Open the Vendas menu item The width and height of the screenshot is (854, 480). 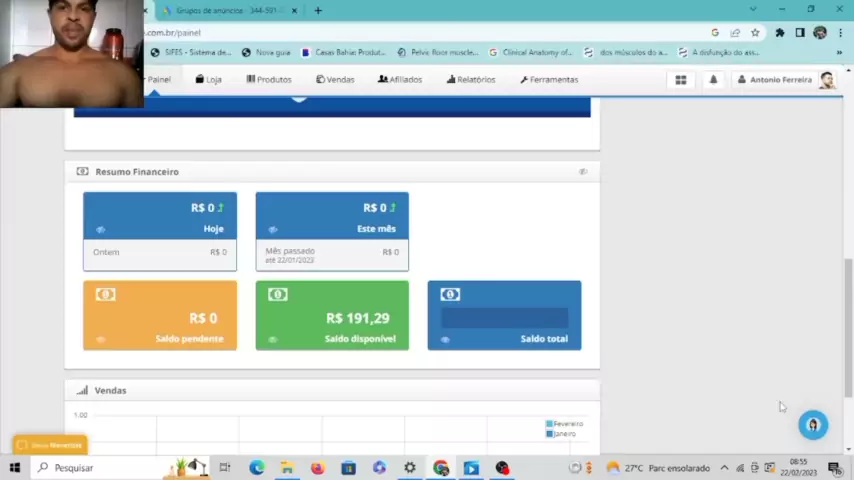[335, 80]
